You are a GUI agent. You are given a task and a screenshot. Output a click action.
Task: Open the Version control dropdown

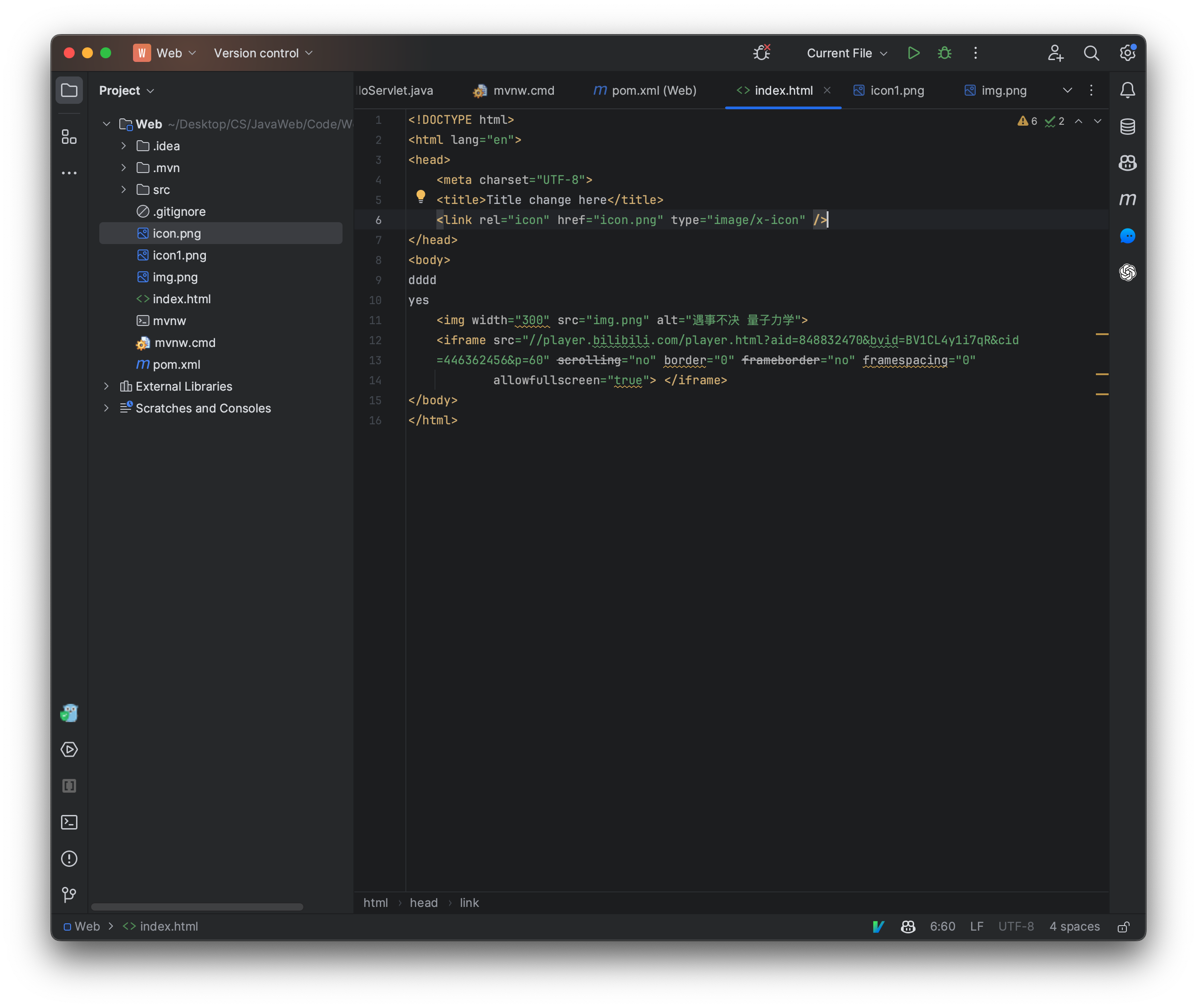coord(263,53)
